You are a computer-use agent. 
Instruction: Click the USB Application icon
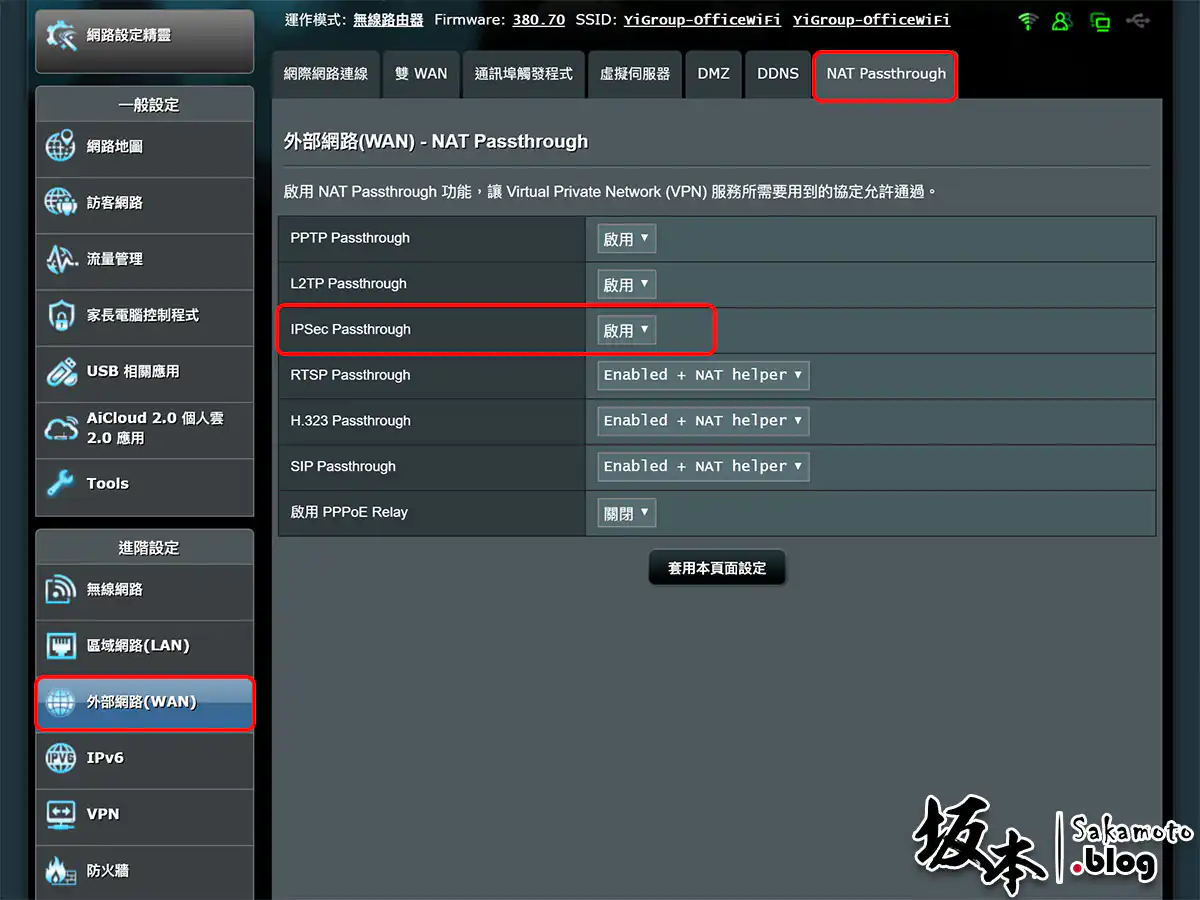61,372
